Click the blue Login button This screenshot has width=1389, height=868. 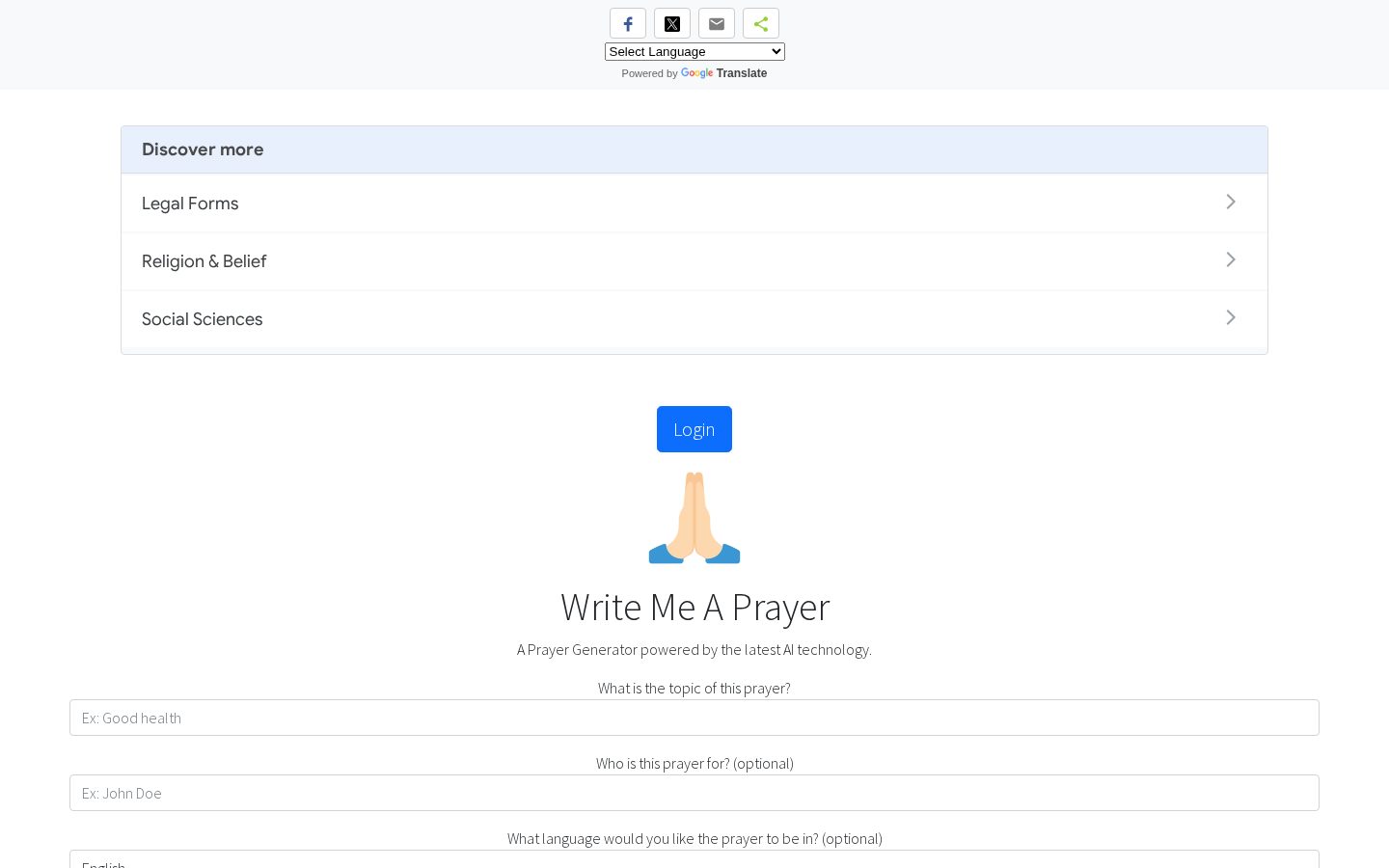point(694,429)
